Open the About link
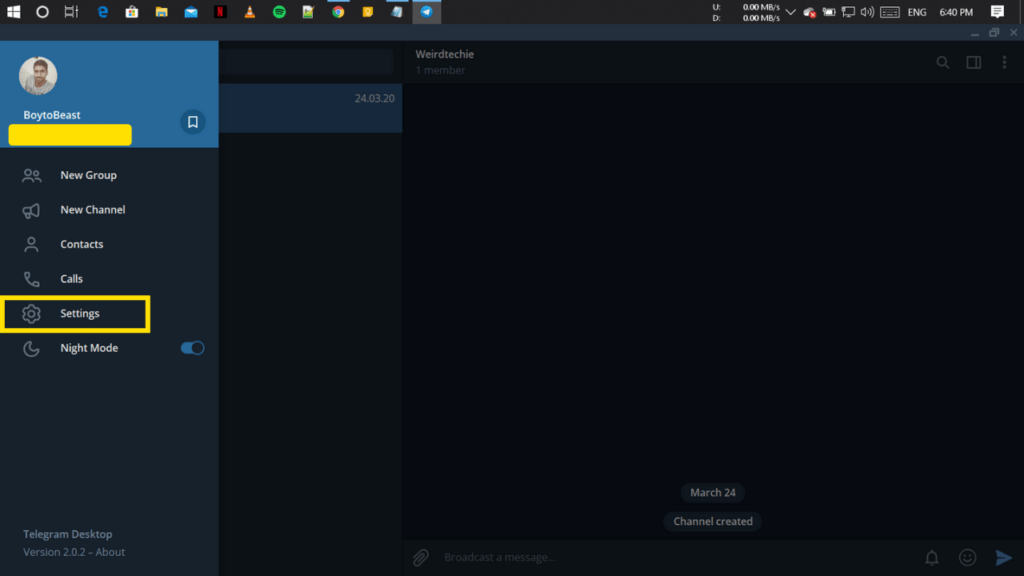This screenshot has height=576, width=1024. click(110, 552)
